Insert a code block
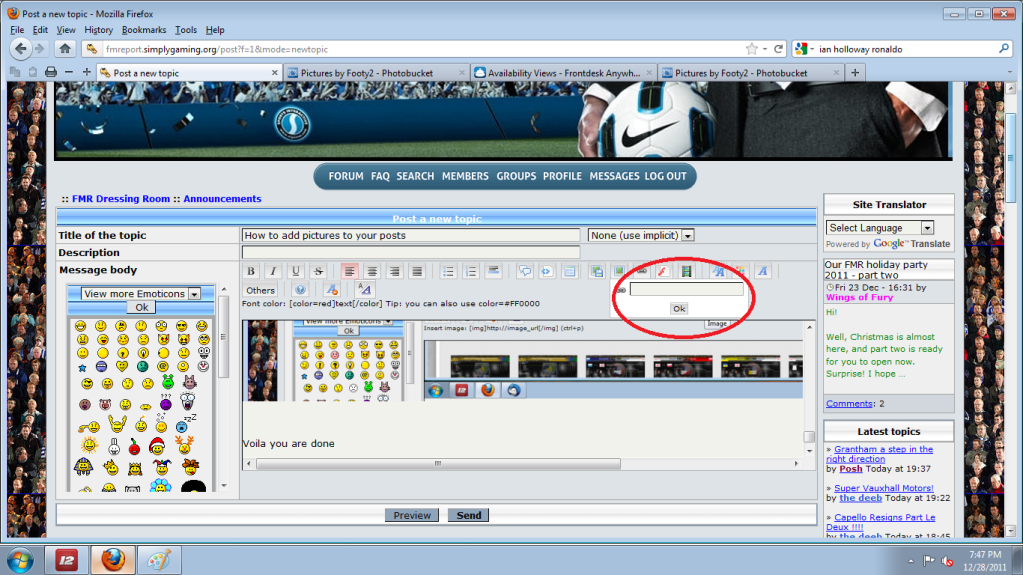This screenshot has width=1023, height=575. click(x=547, y=272)
